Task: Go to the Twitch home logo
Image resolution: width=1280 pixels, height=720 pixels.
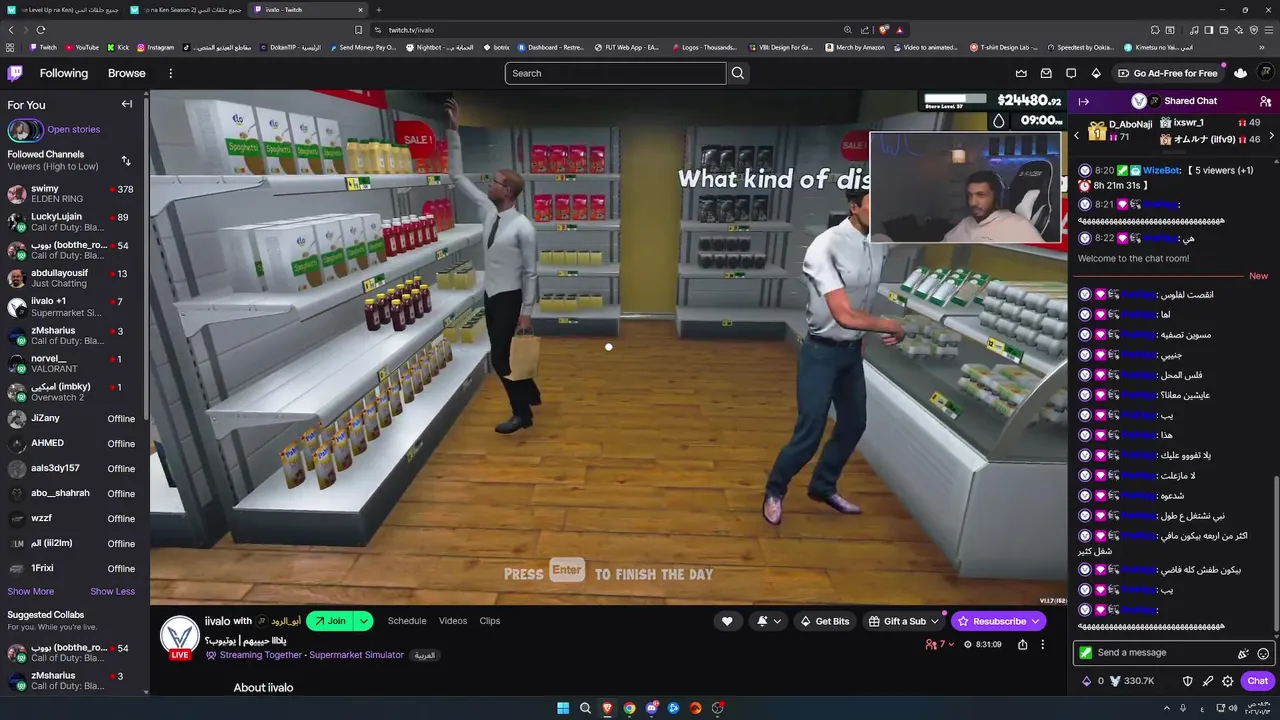Action: pyautogui.click(x=15, y=73)
